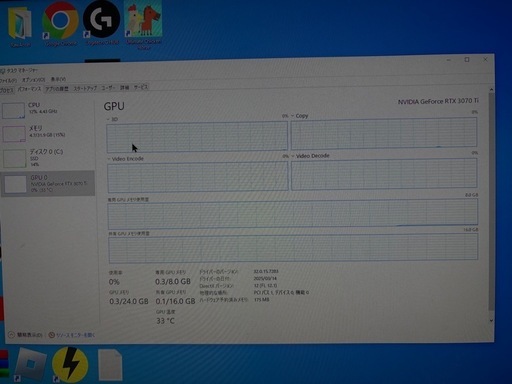Click the CPU mini graph thumbnail
Viewport: 512px width, 384px height.
pos(13,110)
